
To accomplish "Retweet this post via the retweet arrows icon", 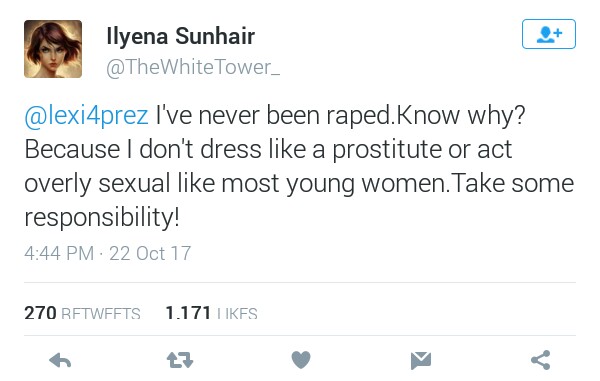I will click(x=180, y=360).
